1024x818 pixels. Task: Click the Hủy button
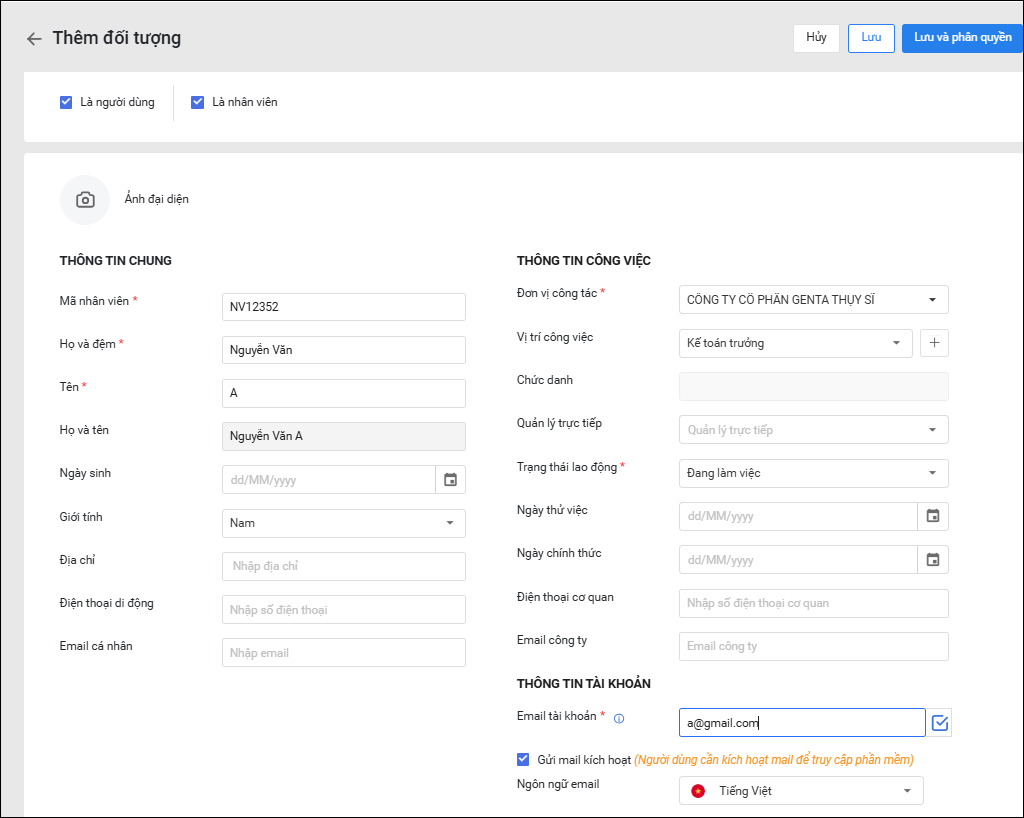(x=816, y=38)
